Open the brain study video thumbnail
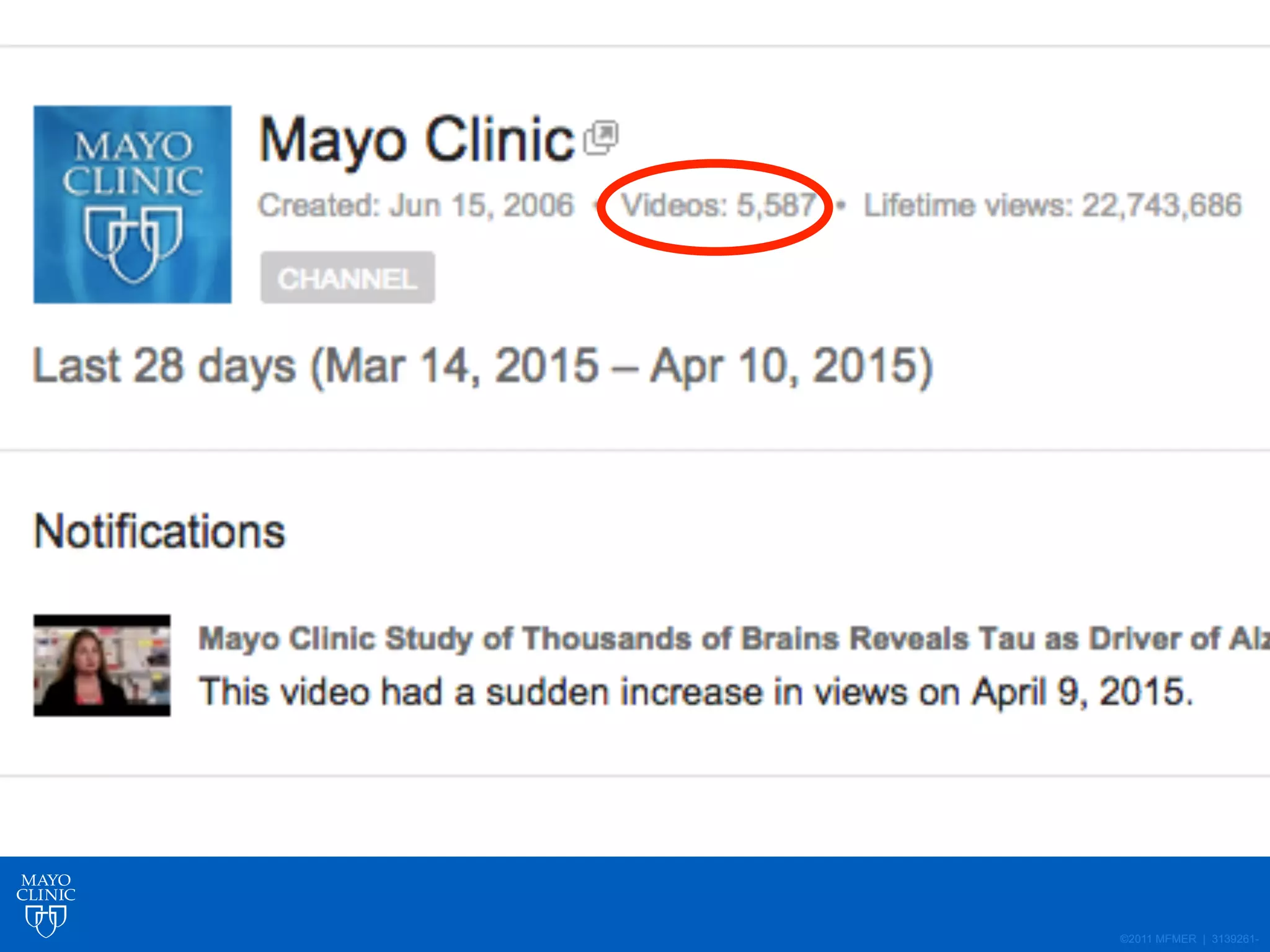This screenshot has width=1270, height=952. [102, 665]
